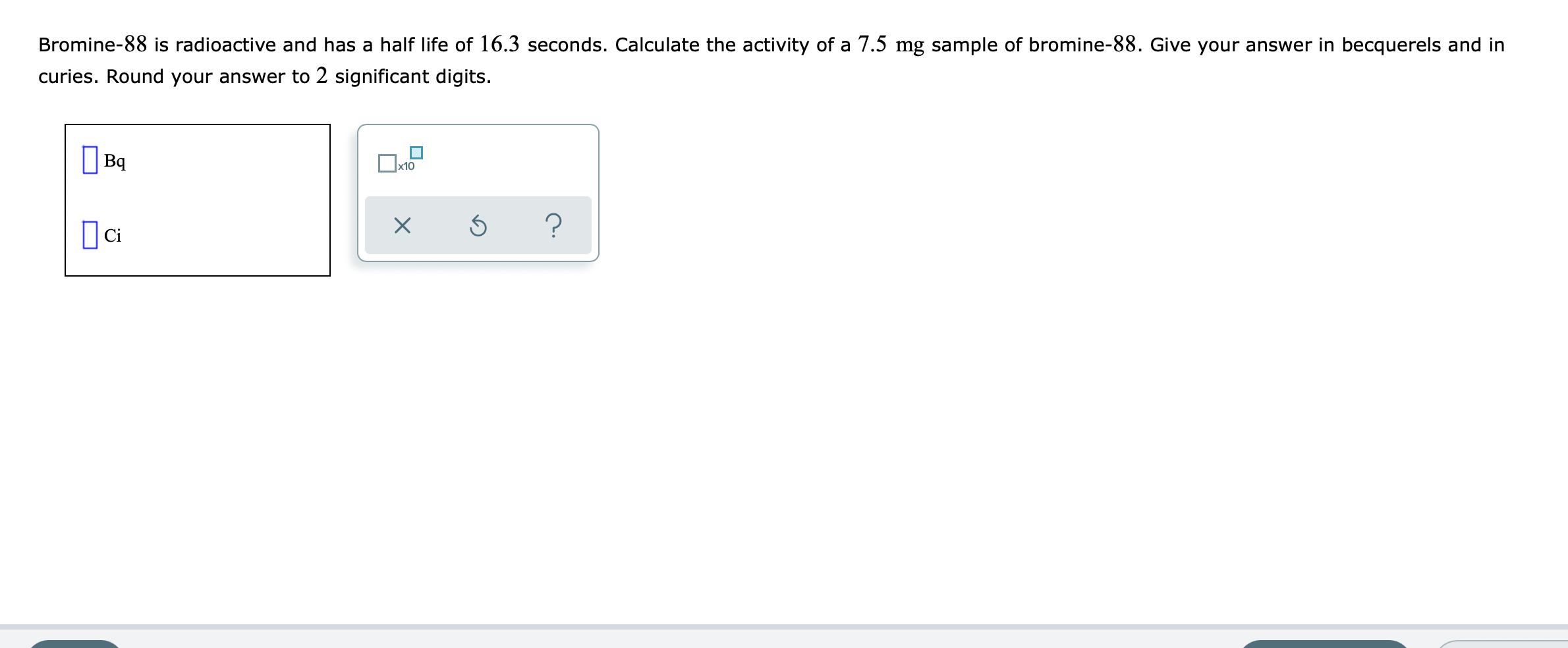Click the gray tool strip between icons
Viewport: 1568px width, 648px height.
(x=440, y=226)
